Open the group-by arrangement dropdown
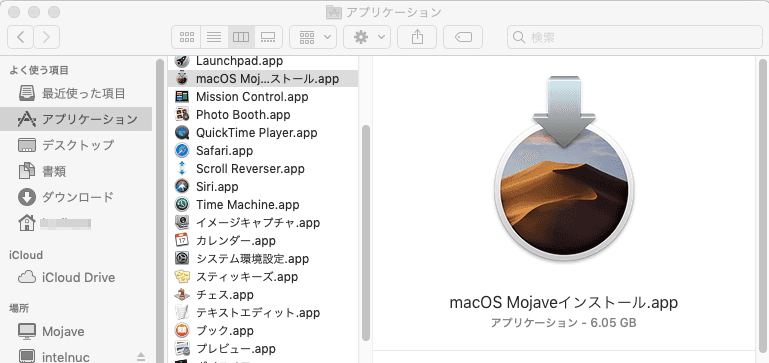The height and width of the screenshot is (363, 769). (x=313, y=37)
